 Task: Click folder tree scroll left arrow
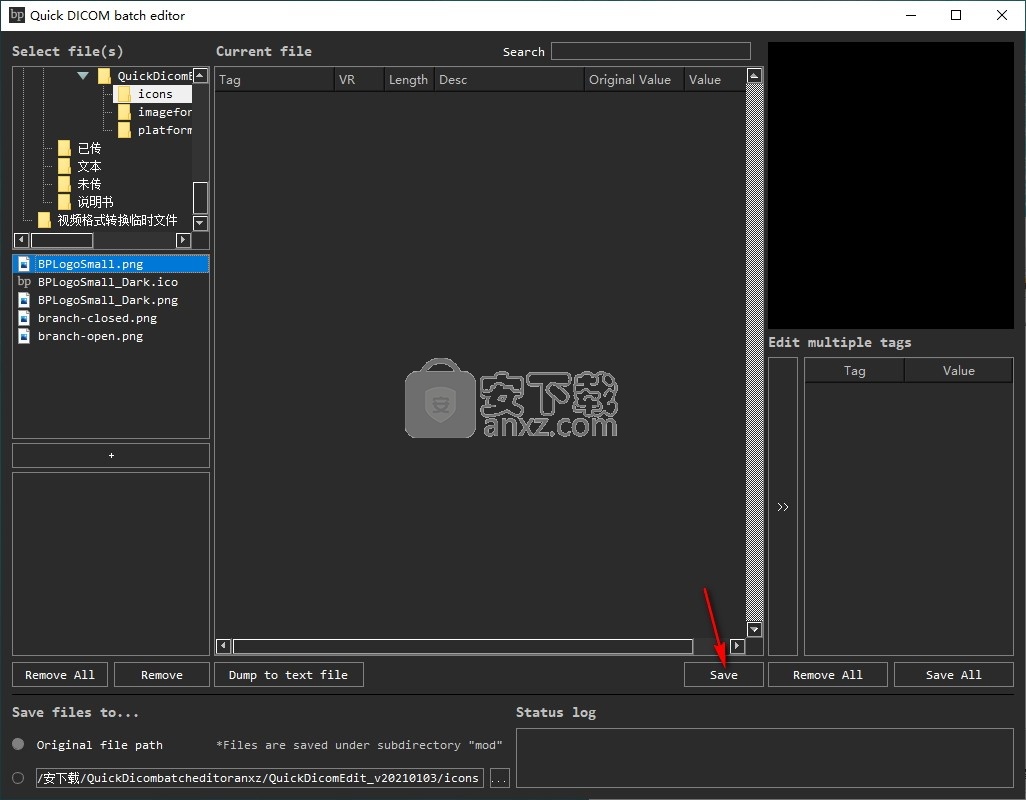pyautogui.click(x=21, y=240)
